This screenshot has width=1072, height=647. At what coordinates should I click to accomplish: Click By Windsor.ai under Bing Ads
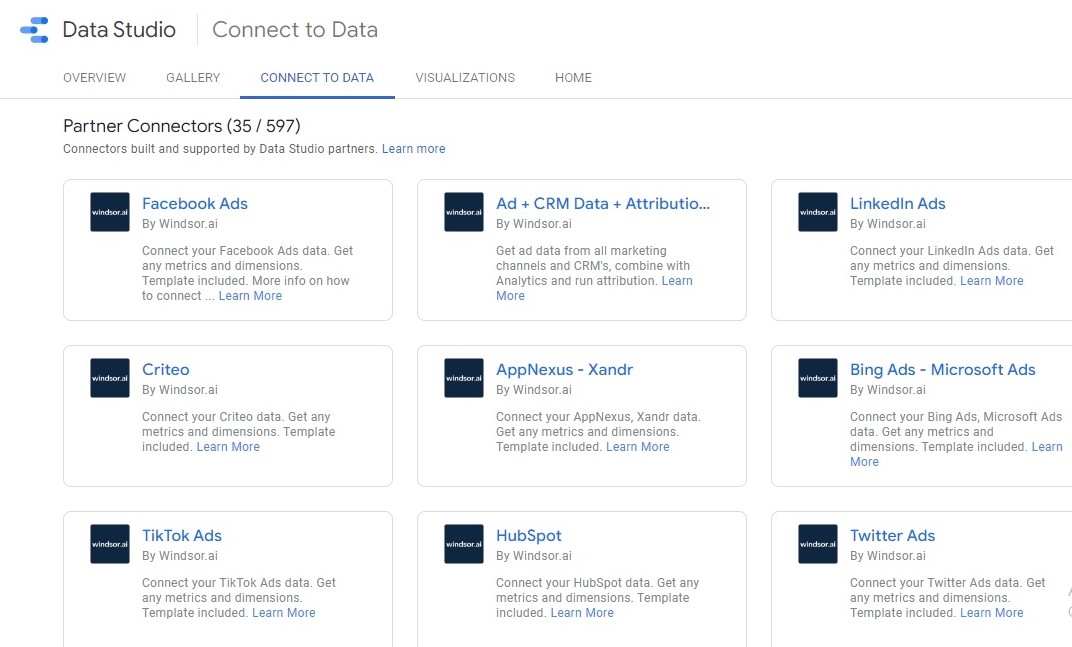[888, 391]
